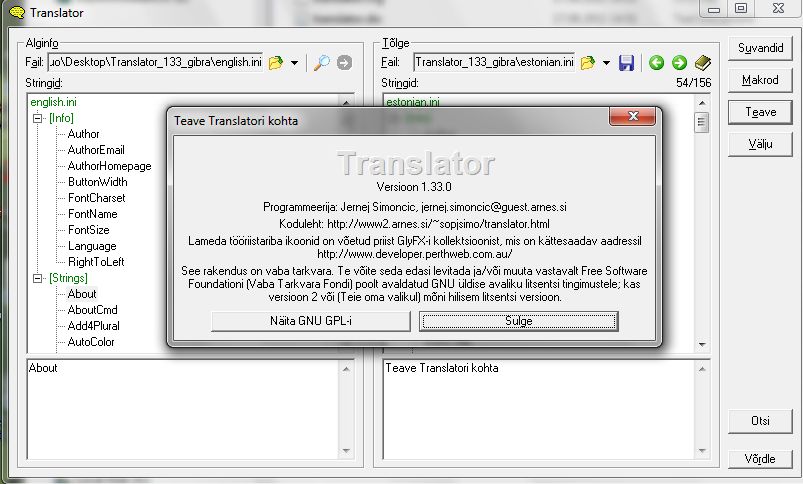Close the Teave Translatori kohta dialog
803x484 pixels.
pos(632,116)
